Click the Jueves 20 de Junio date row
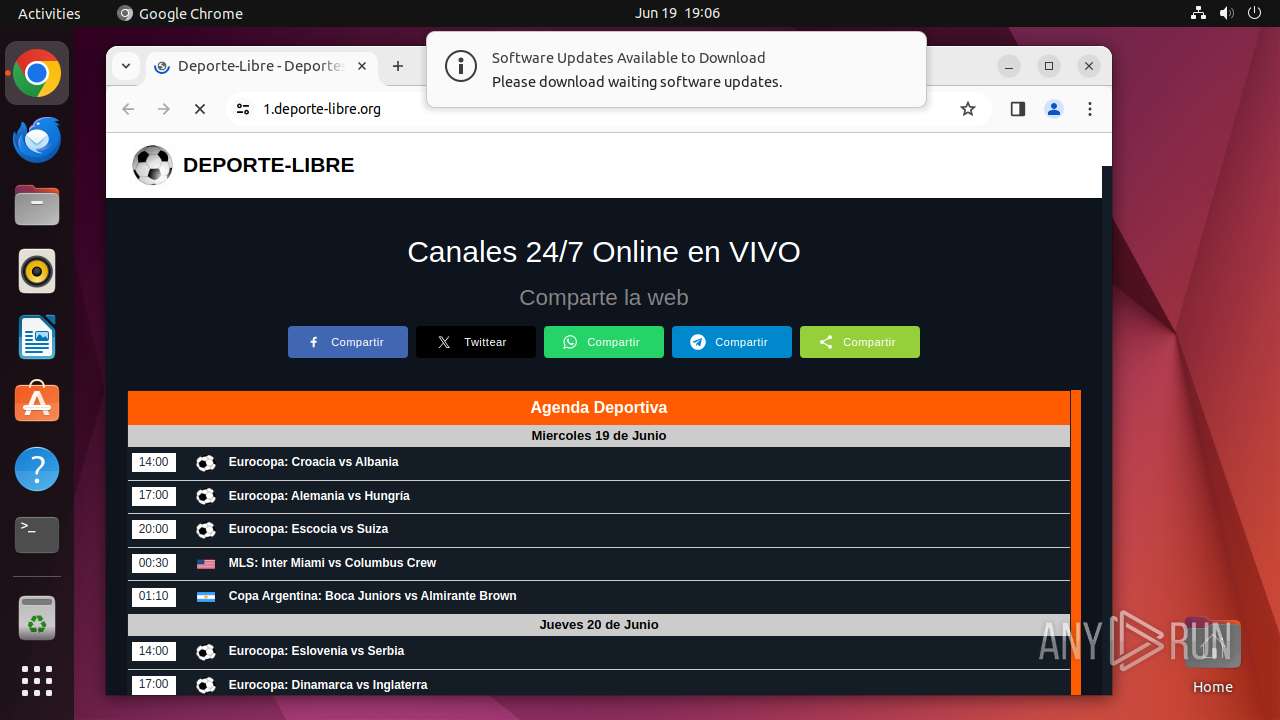This screenshot has height=720, width=1280. coord(599,625)
